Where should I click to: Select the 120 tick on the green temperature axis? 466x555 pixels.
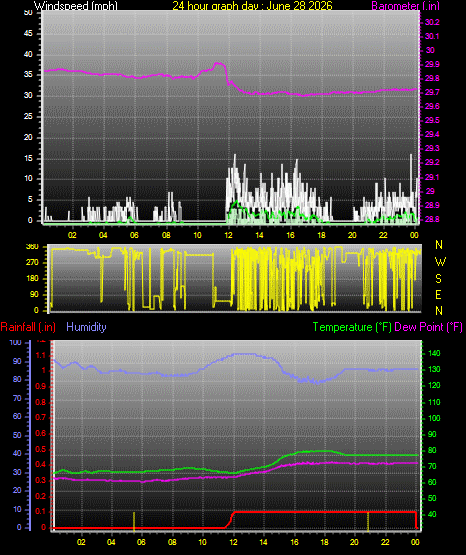(434, 385)
